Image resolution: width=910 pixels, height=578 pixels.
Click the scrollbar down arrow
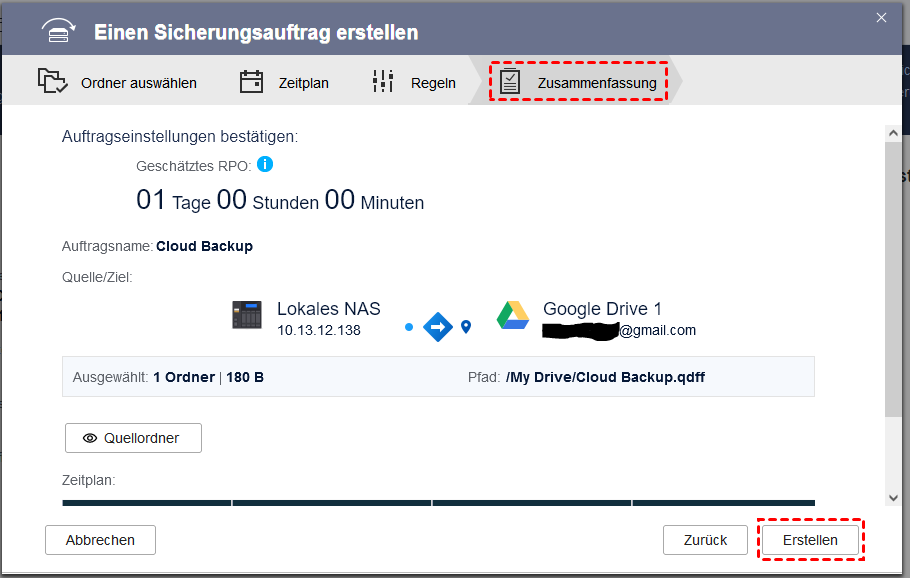pos(893,498)
